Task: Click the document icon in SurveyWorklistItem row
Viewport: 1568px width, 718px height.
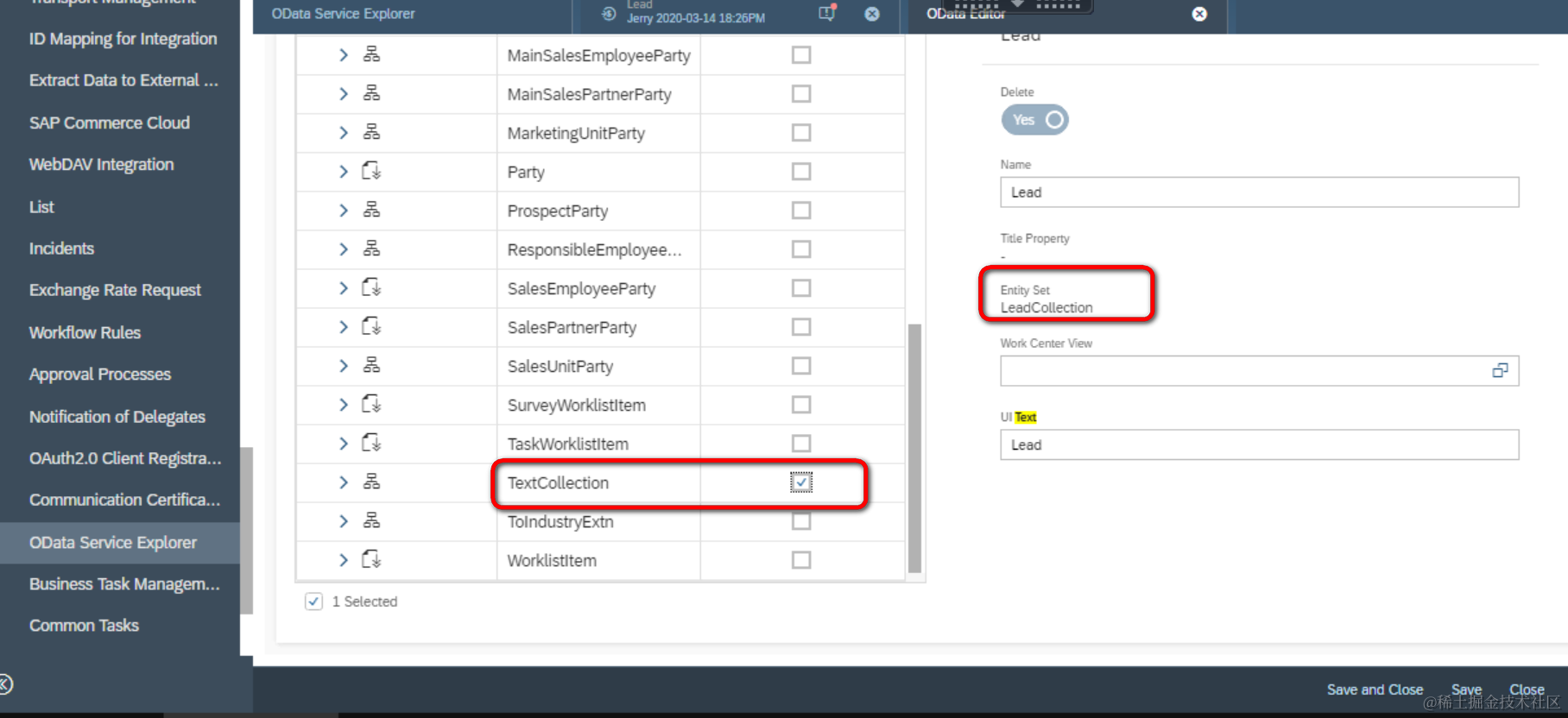Action: click(371, 404)
